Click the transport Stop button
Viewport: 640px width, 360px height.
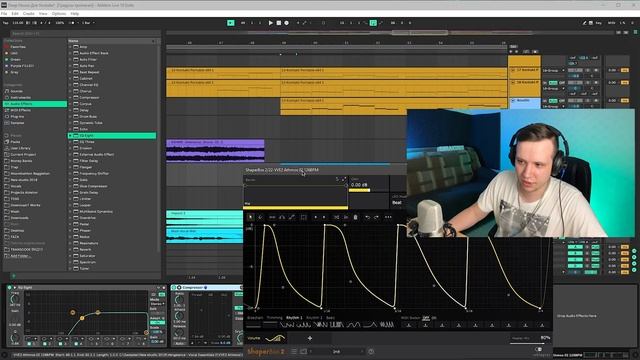coord(279,23)
